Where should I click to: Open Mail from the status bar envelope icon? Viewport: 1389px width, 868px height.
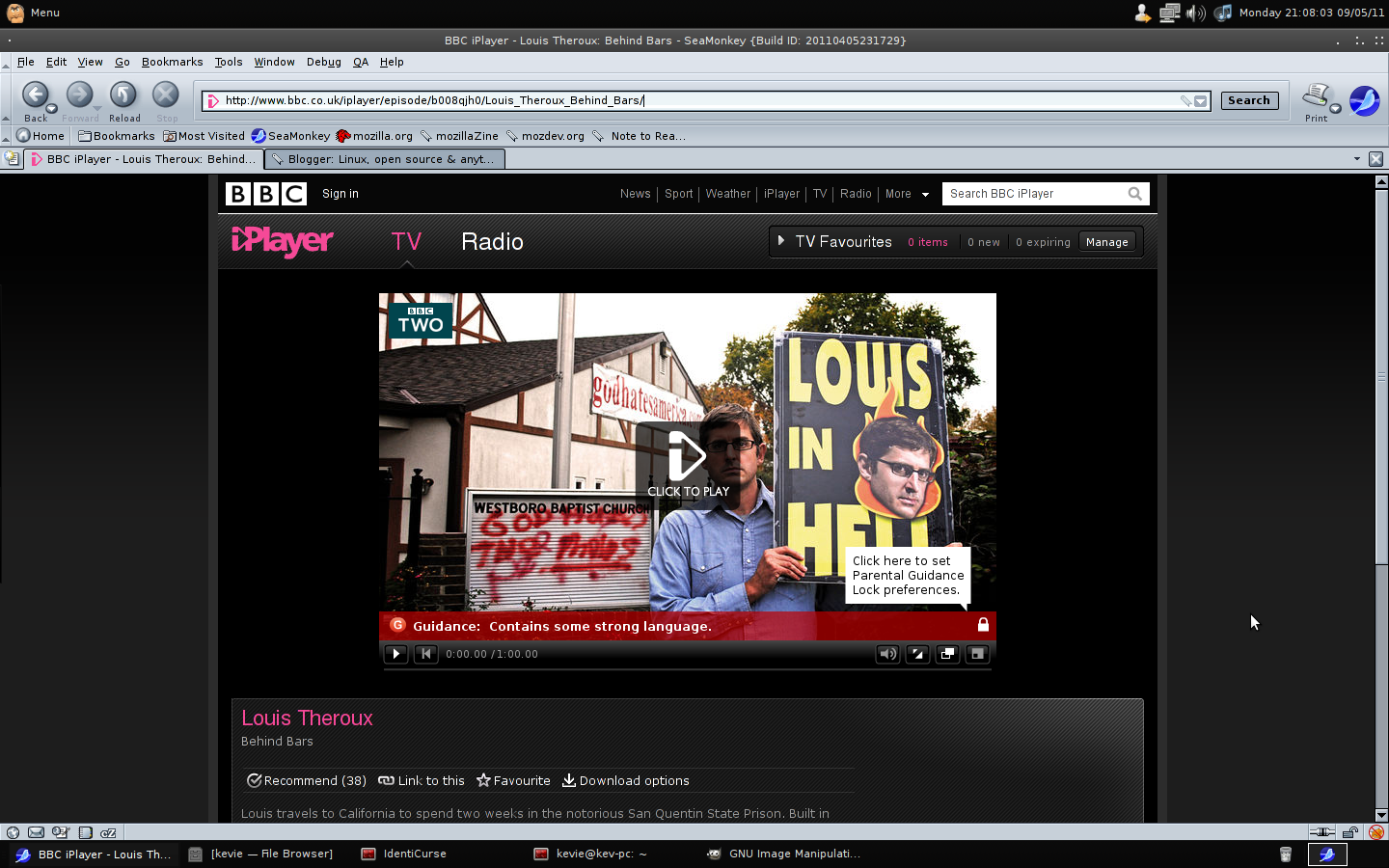[36, 832]
